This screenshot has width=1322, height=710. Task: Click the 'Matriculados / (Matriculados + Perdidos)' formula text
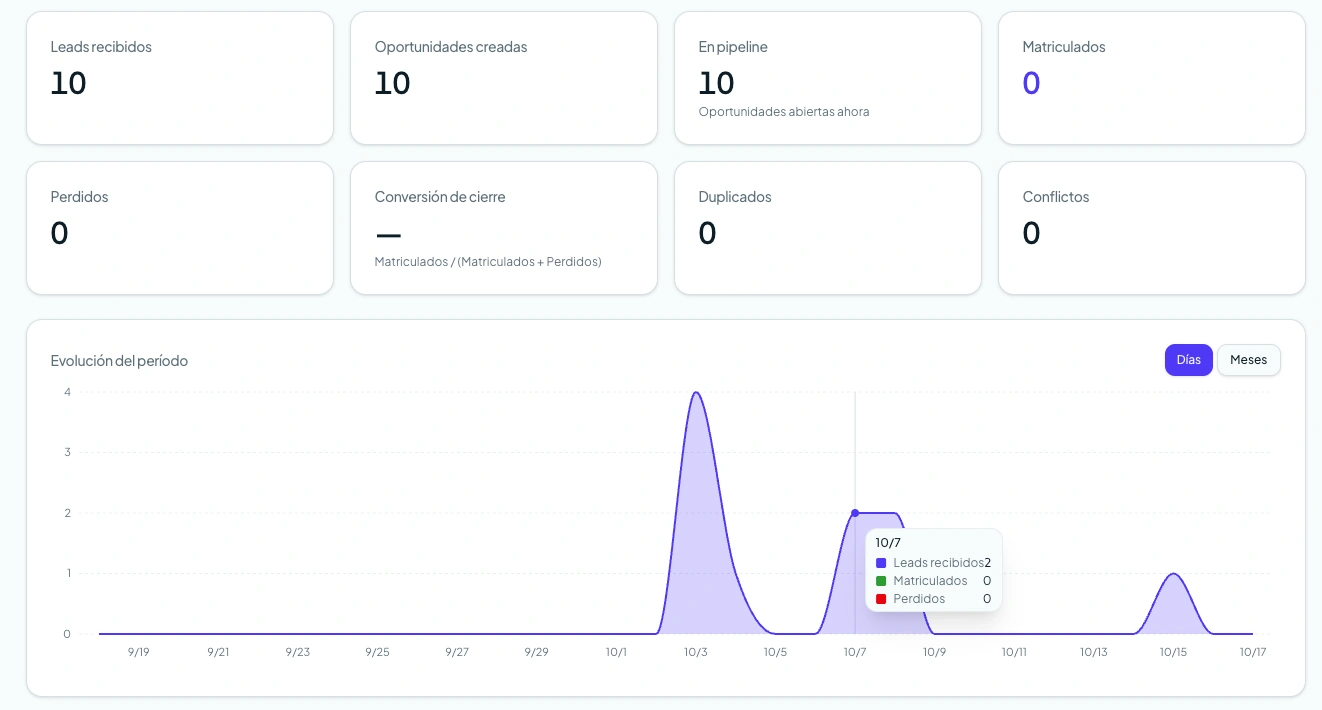(488, 262)
